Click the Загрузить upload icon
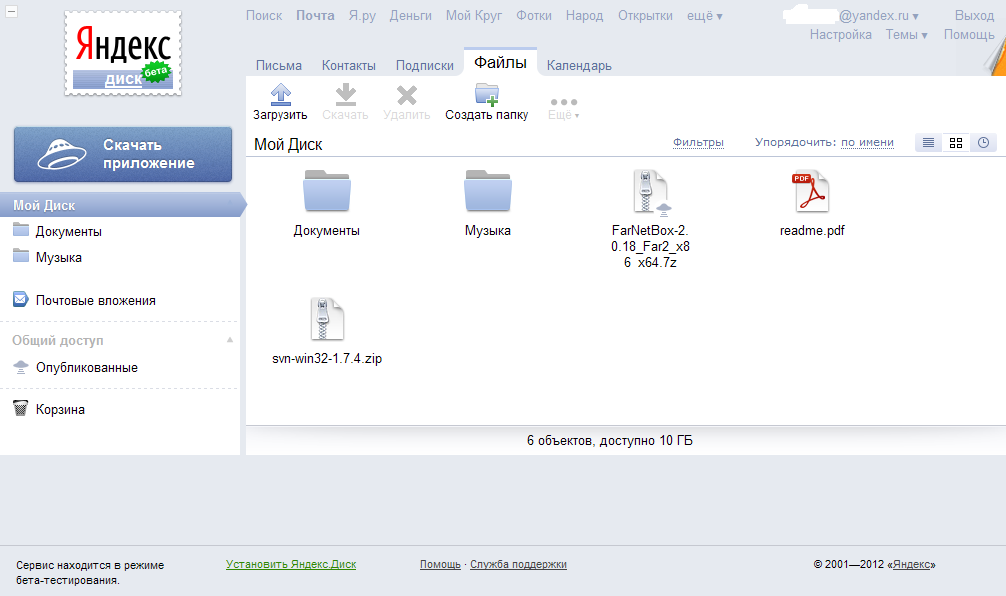This screenshot has width=1006, height=596. click(x=280, y=95)
